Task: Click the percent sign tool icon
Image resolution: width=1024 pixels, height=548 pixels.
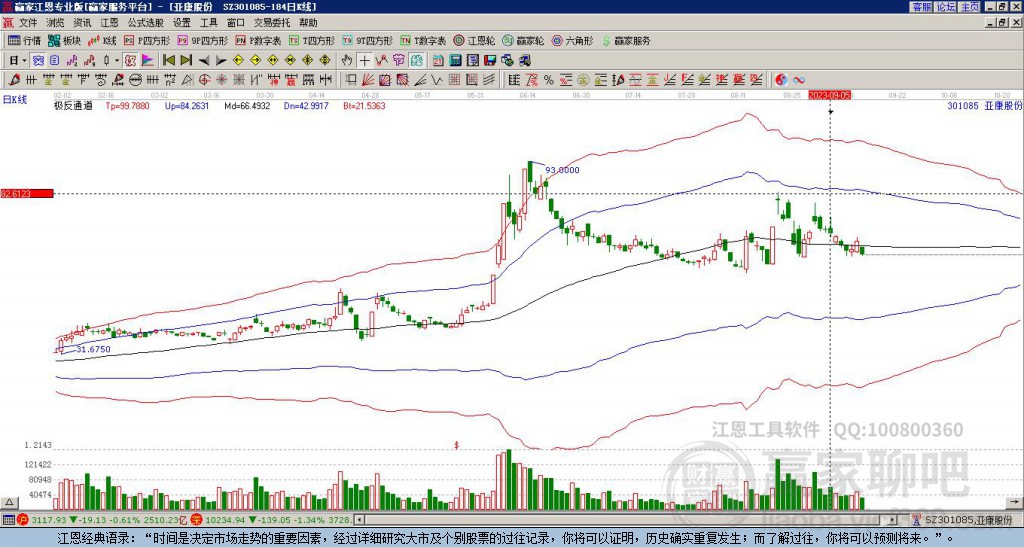Action: pos(549,80)
